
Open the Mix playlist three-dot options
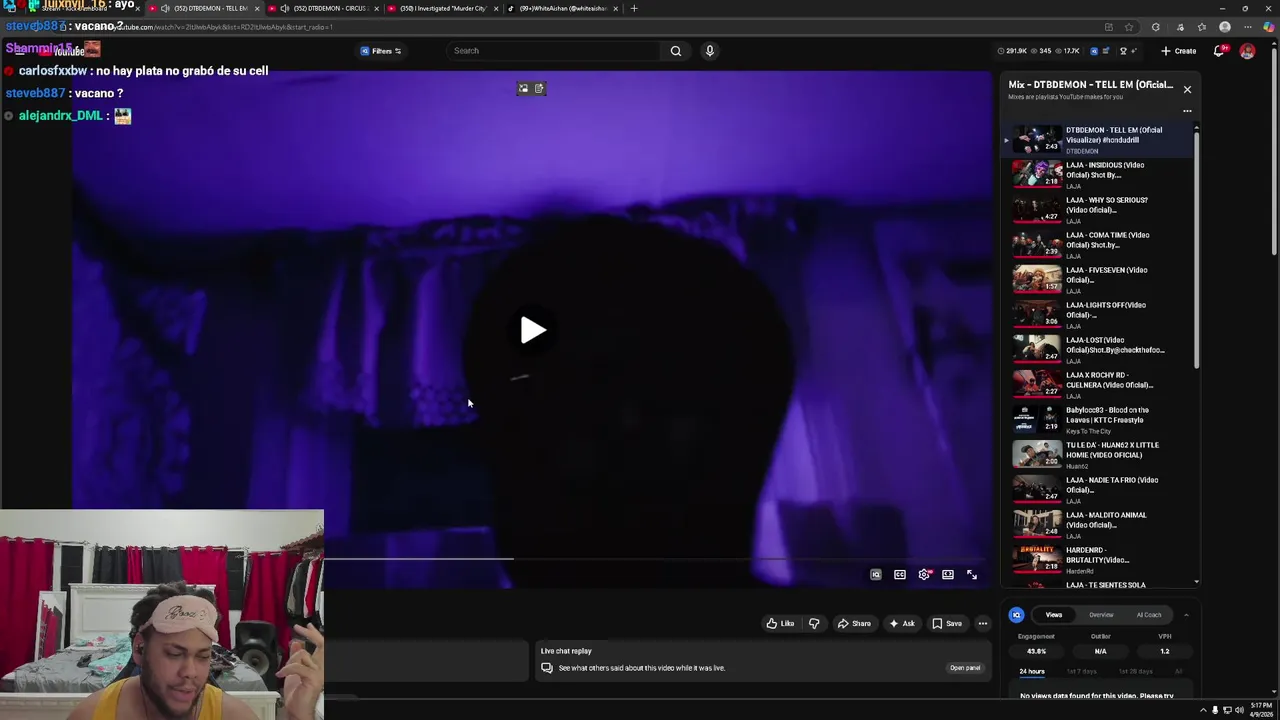(x=1187, y=111)
